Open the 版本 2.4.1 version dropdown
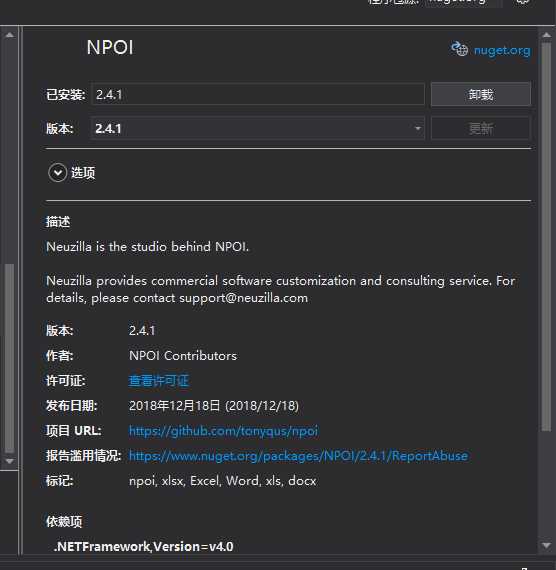The image size is (556, 570). (x=257, y=128)
